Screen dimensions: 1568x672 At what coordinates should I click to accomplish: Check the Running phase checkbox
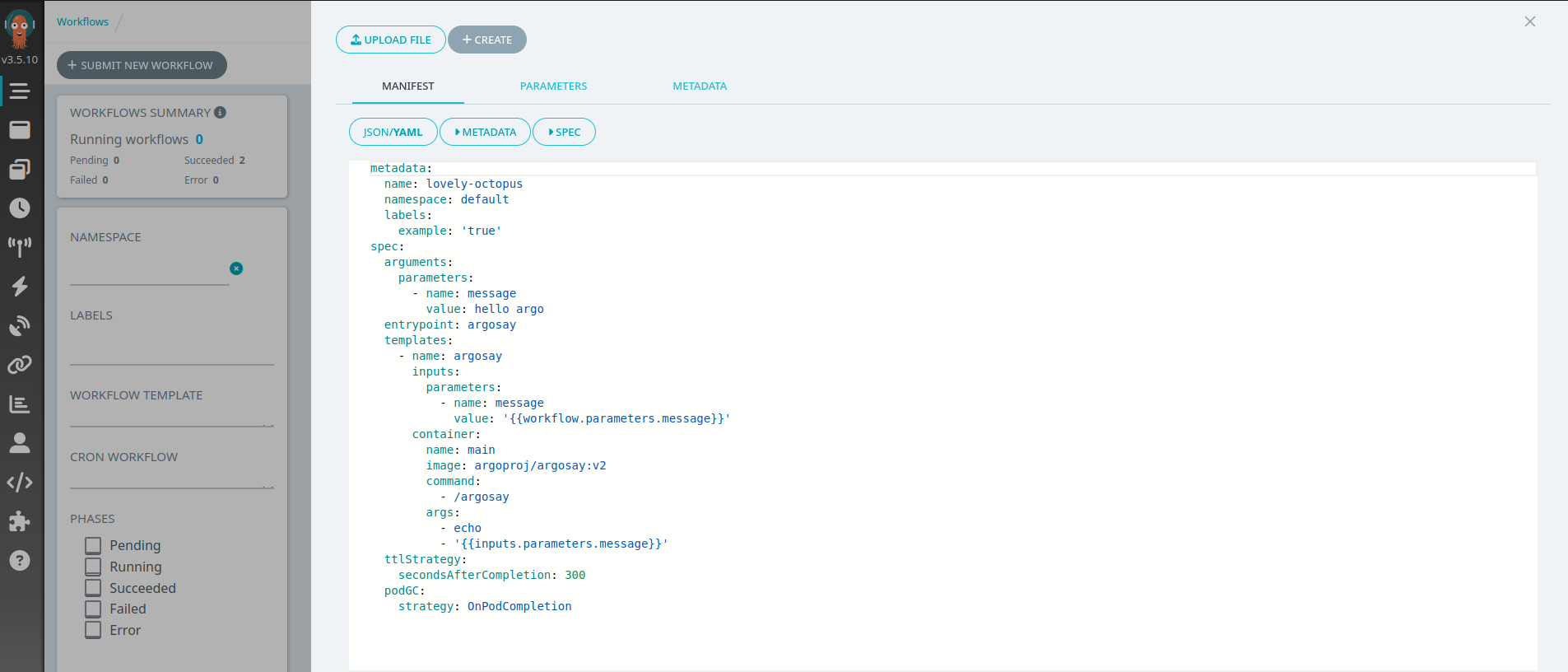point(93,567)
